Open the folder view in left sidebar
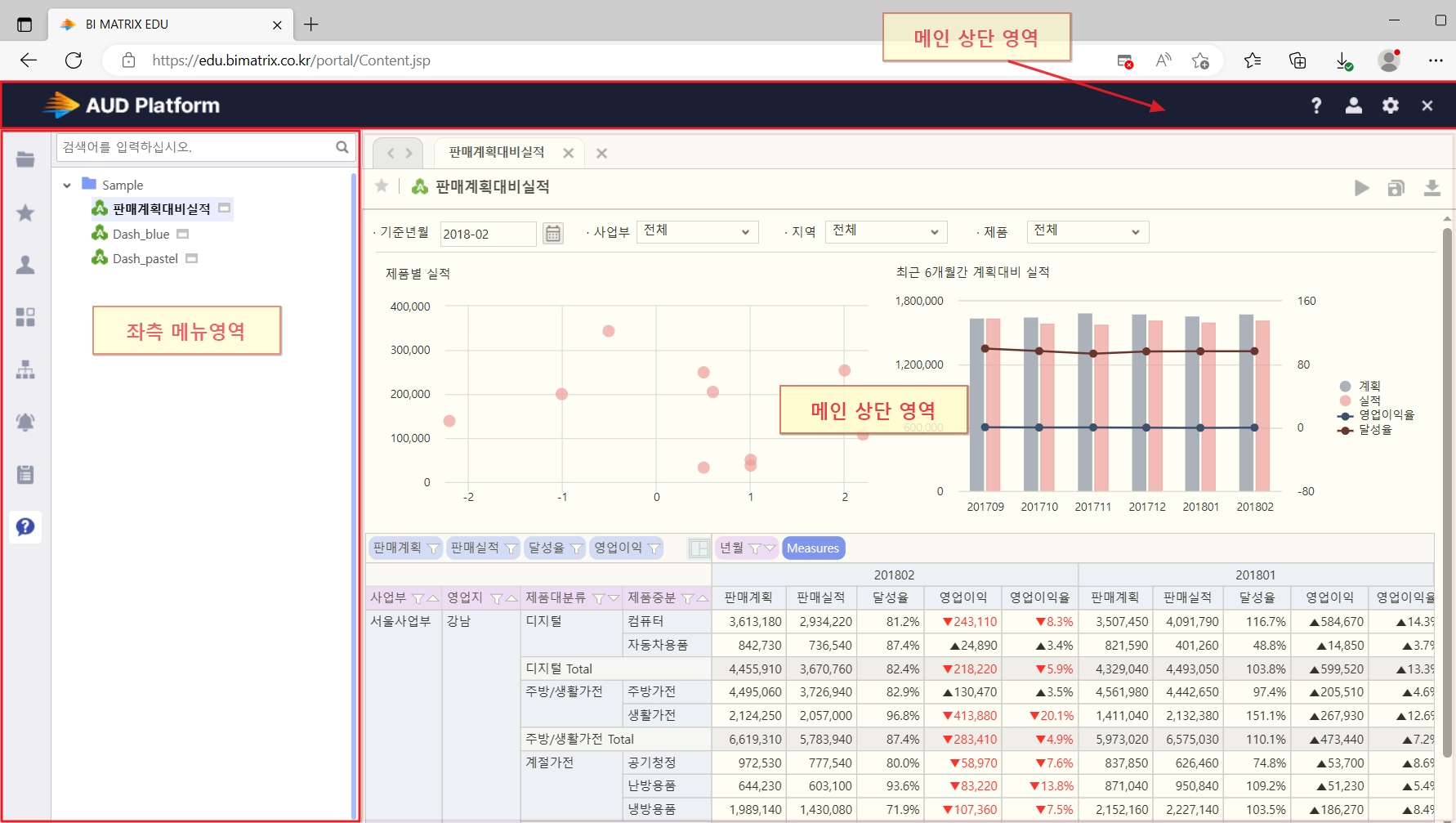The image size is (1456, 823). tap(25, 159)
